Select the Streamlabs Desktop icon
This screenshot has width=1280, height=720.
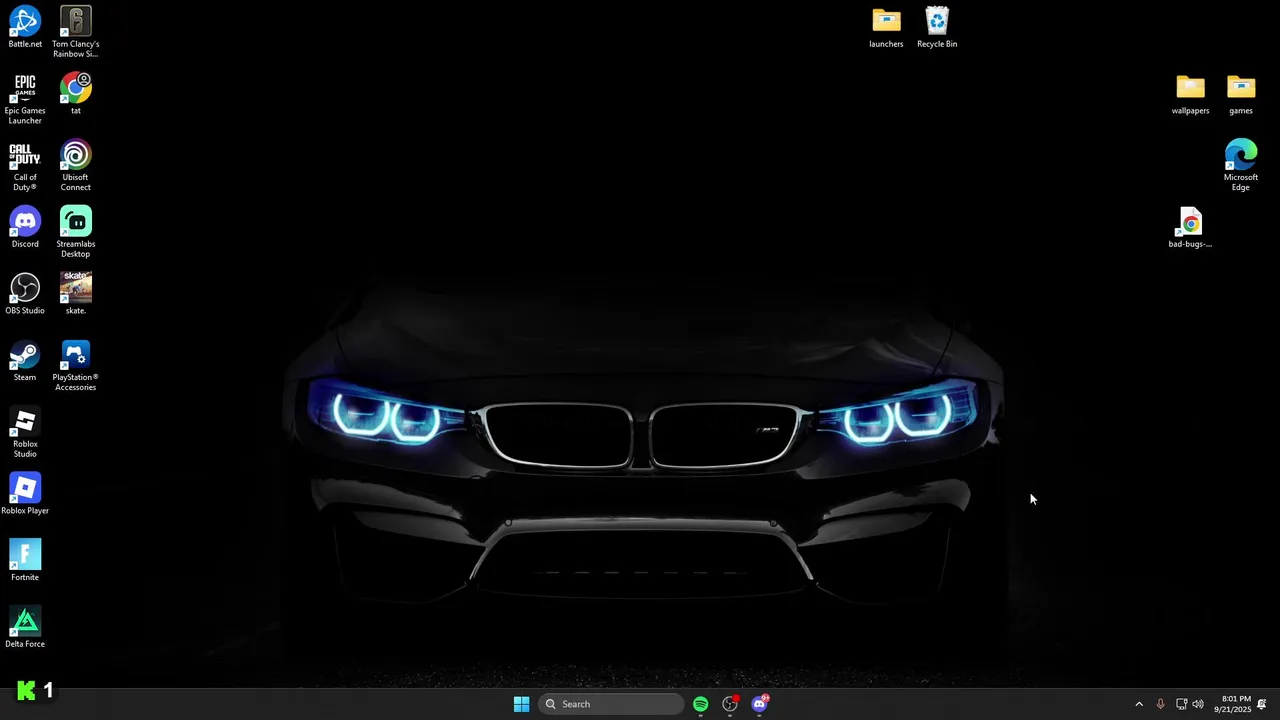point(76,232)
